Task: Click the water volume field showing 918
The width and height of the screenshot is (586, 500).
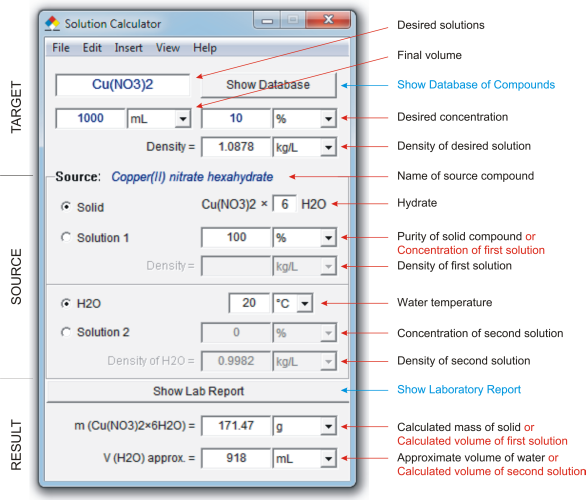Action: click(x=236, y=458)
